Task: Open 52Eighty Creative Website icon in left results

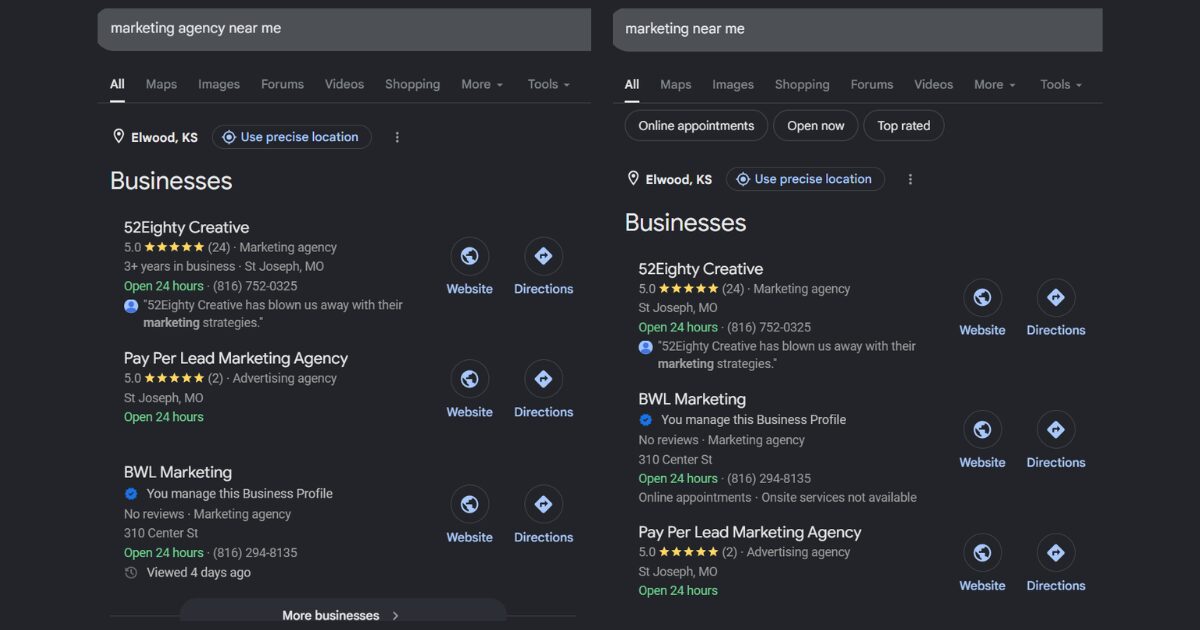Action: pyautogui.click(x=470, y=256)
